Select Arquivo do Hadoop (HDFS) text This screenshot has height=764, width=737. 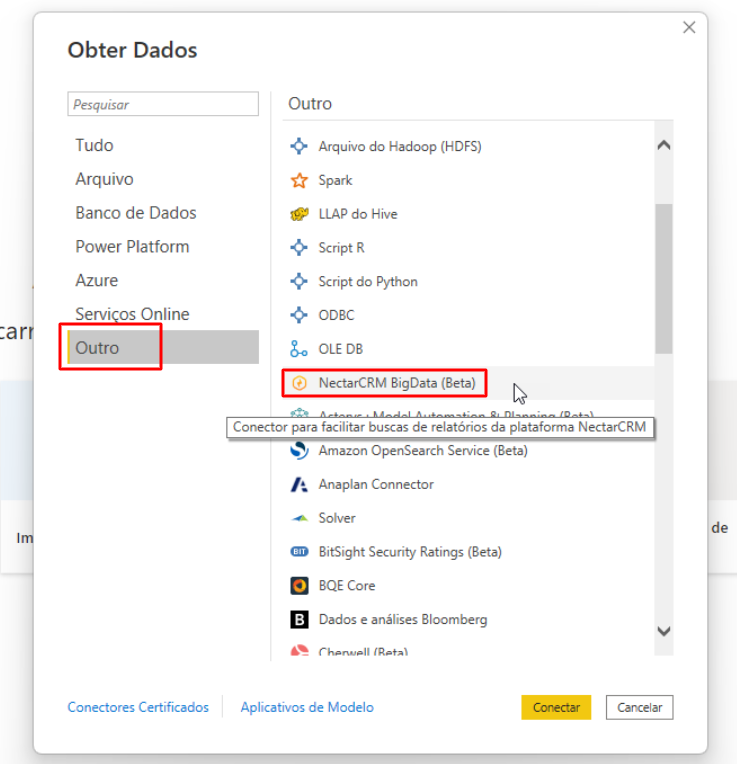click(400, 146)
